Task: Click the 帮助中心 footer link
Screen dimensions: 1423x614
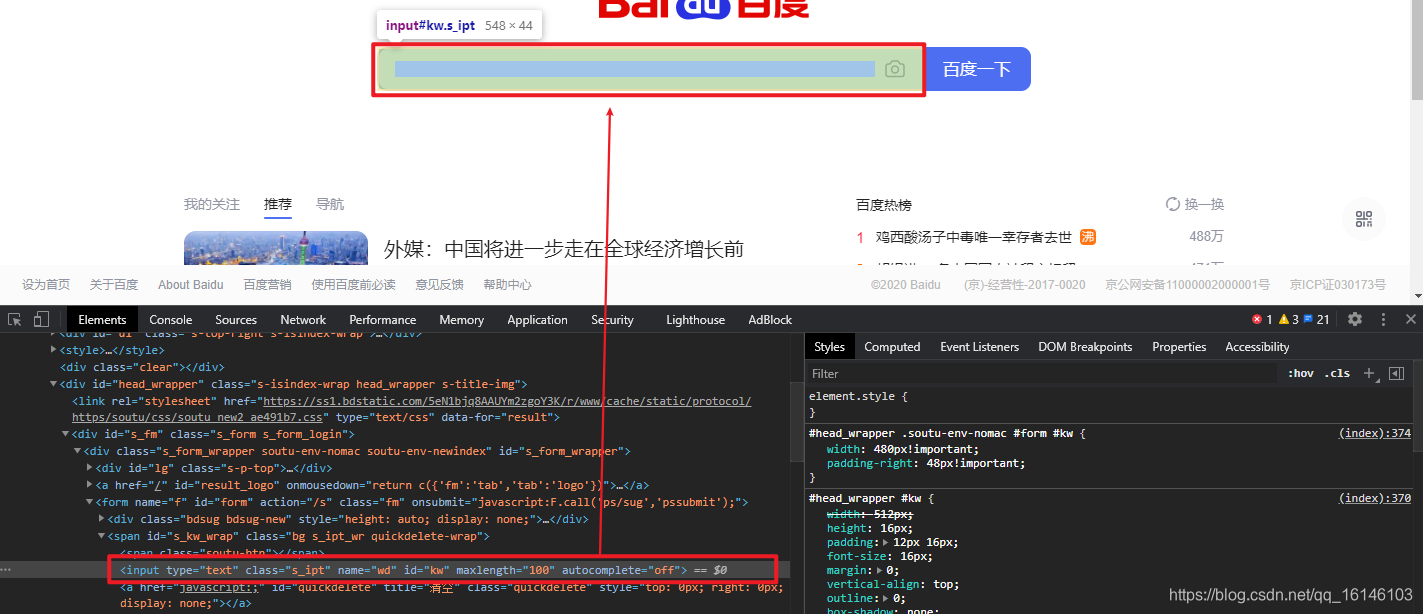Action: click(x=508, y=285)
